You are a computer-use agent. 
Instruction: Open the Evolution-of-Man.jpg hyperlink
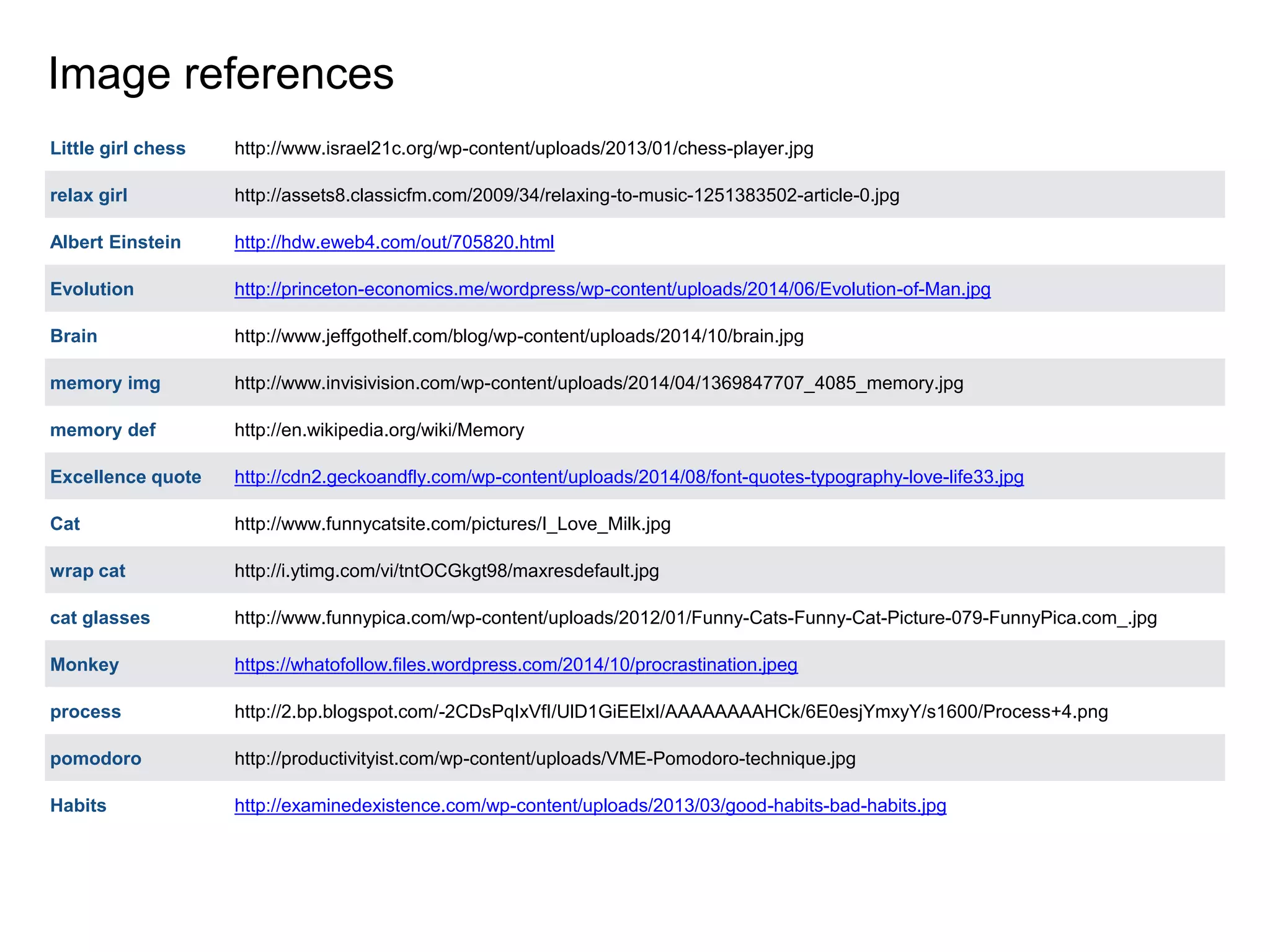(x=612, y=289)
